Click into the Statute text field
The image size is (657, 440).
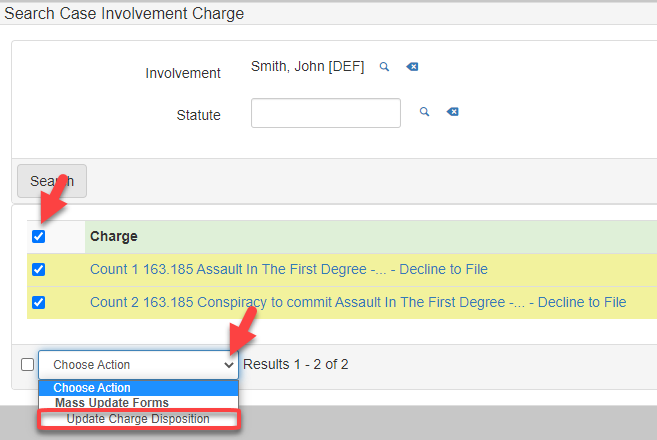pos(325,113)
